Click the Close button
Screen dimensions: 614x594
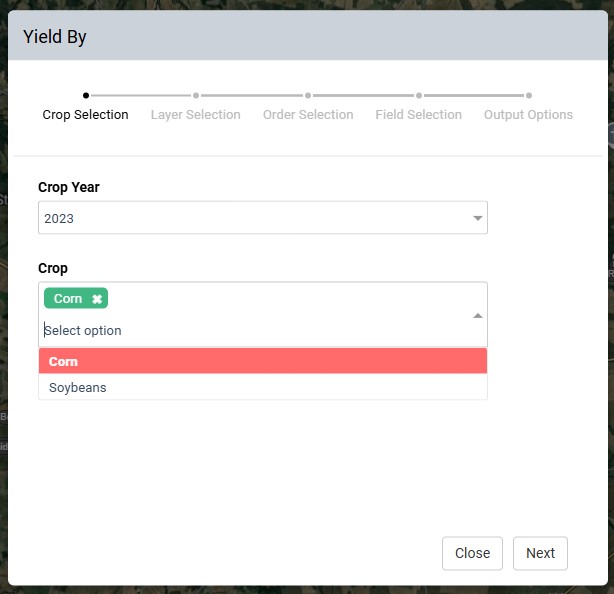point(472,553)
